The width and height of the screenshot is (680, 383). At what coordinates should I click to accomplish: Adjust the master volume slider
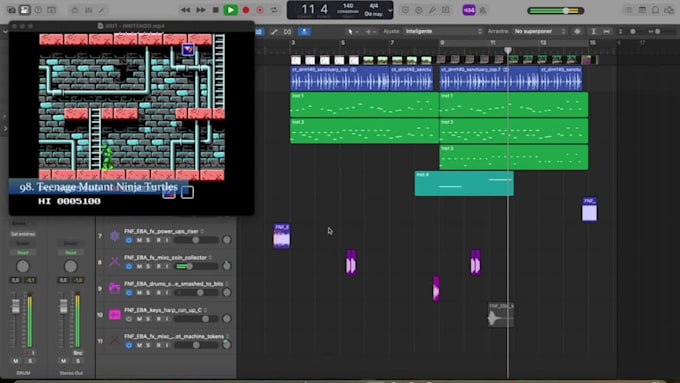(556, 10)
